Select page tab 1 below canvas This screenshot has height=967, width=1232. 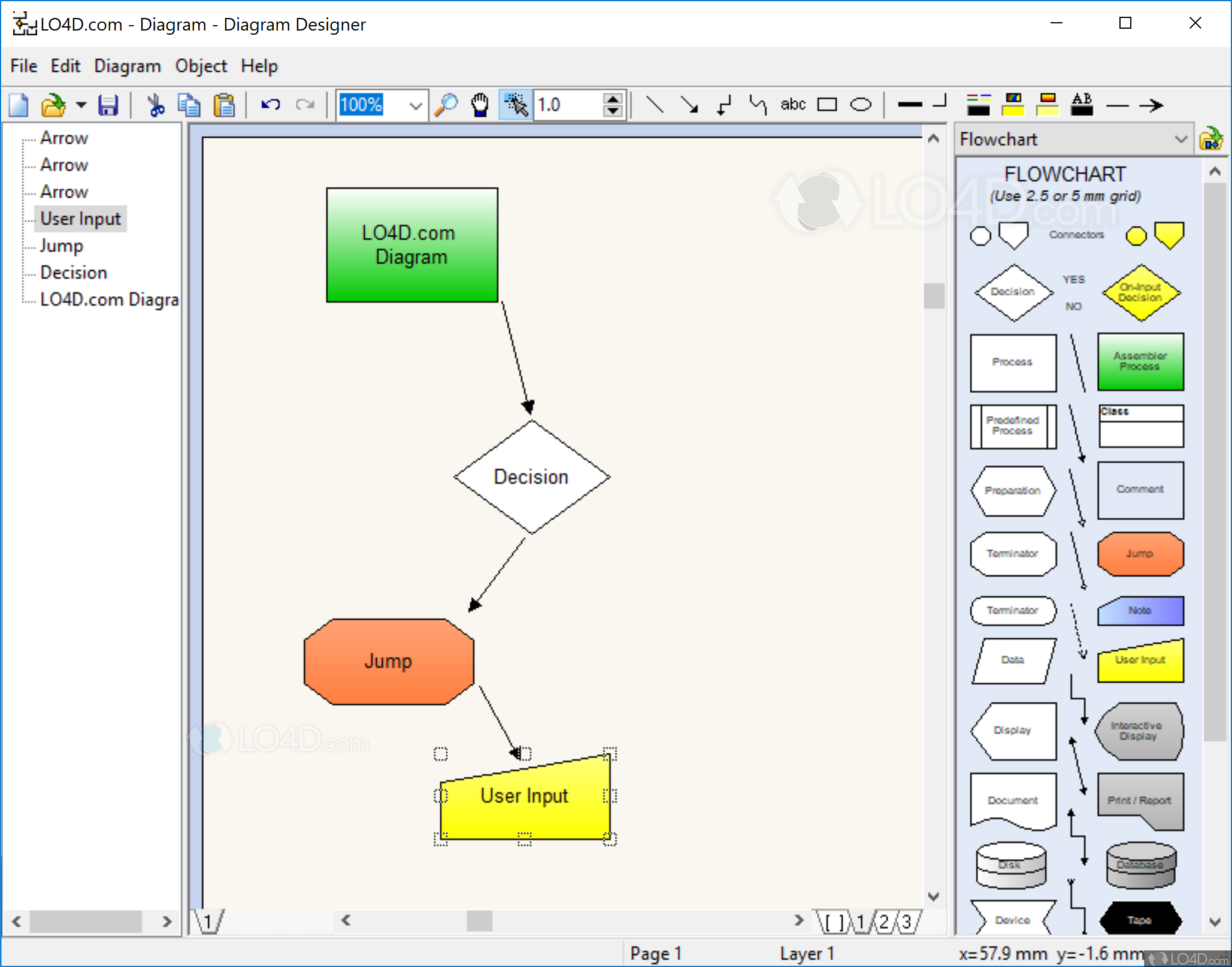click(208, 922)
